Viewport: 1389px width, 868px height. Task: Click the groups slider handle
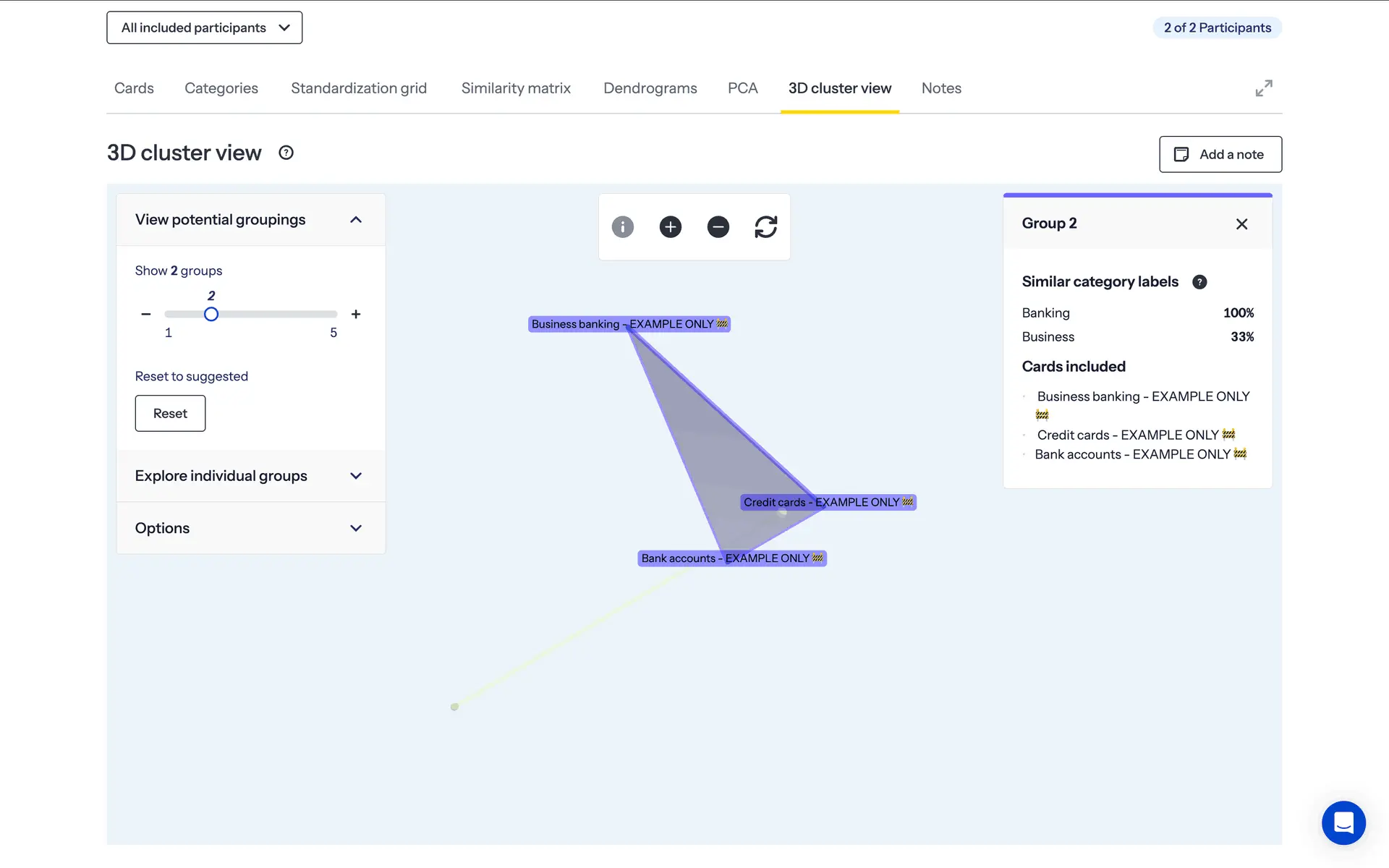click(211, 314)
